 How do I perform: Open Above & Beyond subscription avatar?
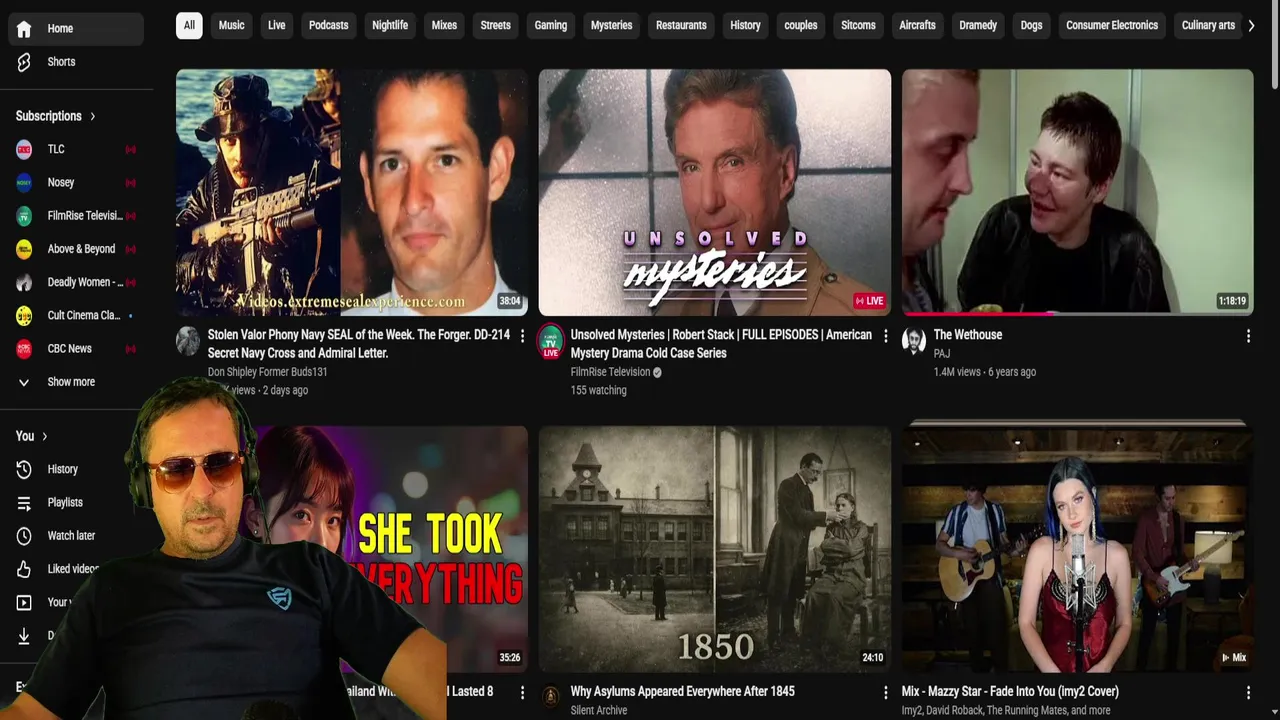coord(24,249)
